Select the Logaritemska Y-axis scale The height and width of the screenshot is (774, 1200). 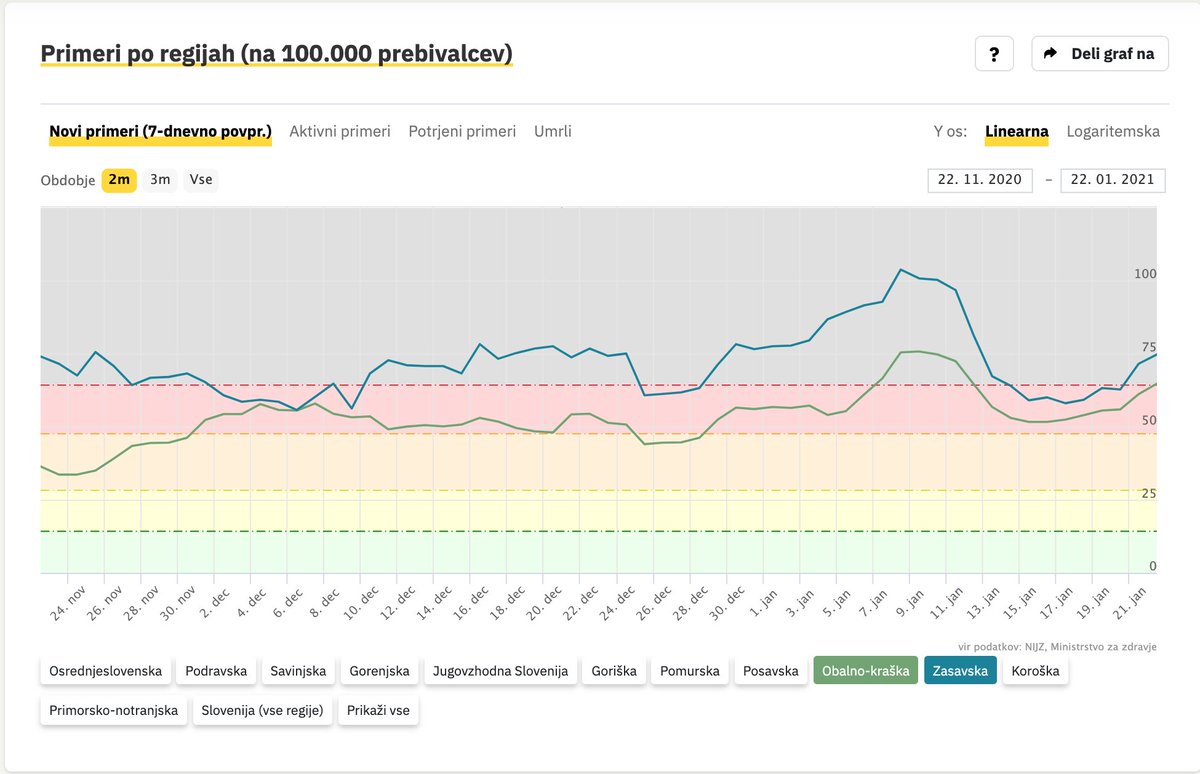click(1113, 131)
